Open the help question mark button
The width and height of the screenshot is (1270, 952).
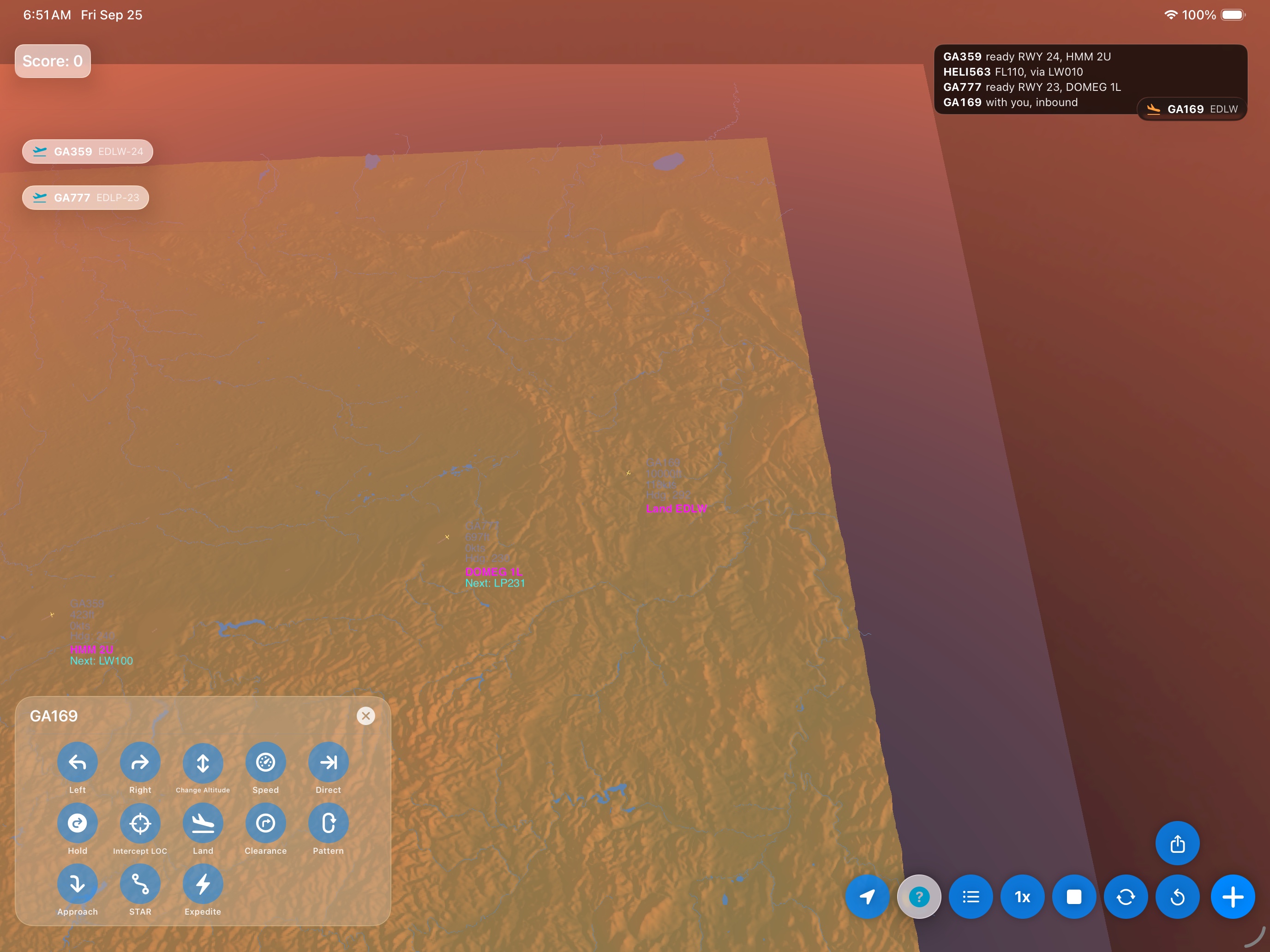click(x=919, y=896)
